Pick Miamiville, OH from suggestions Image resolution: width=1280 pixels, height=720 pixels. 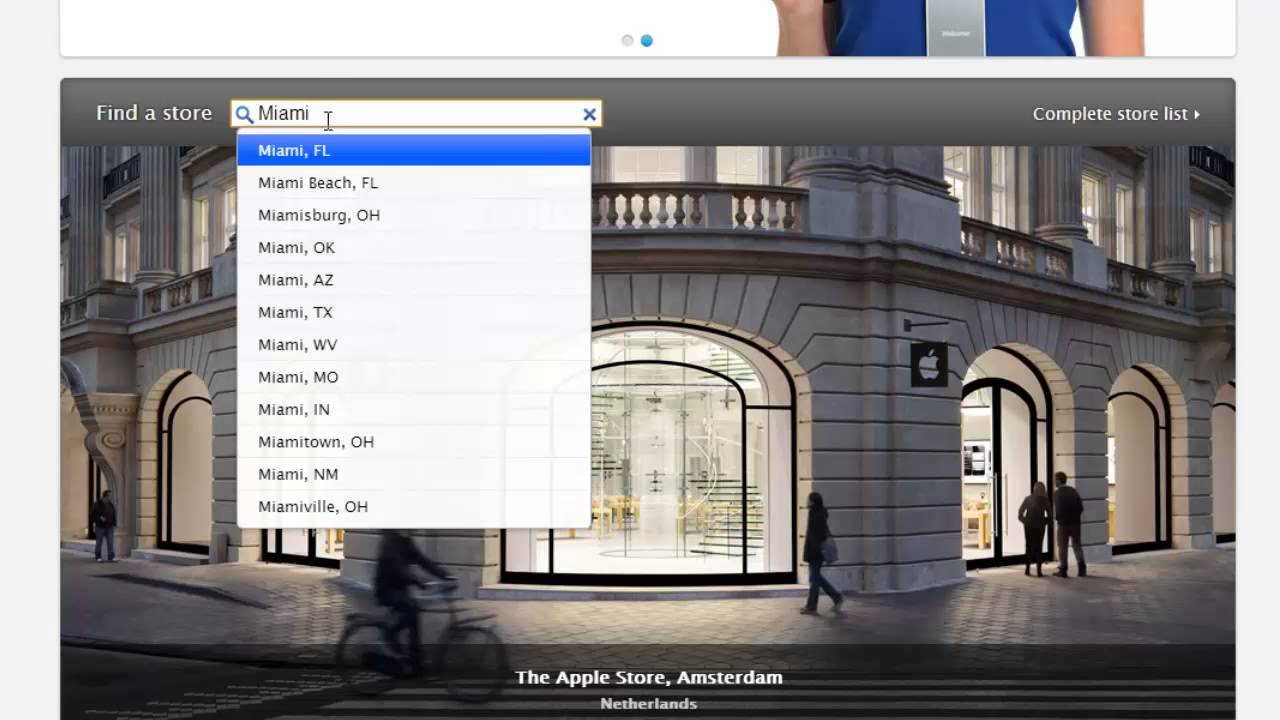pos(414,506)
